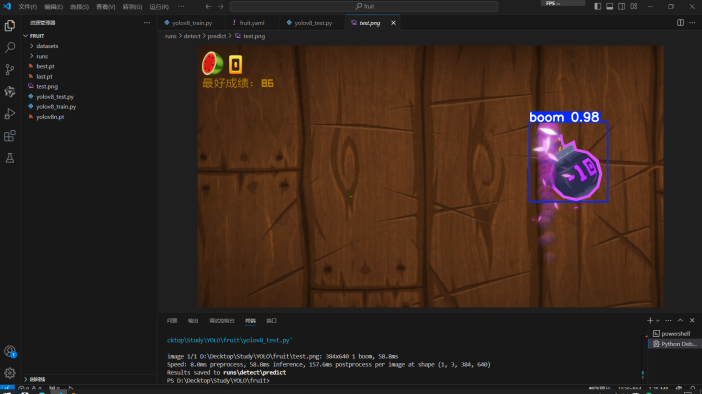Open the 文件(F) menu
The height and width of the screenshot is (394, 702).
27,7
